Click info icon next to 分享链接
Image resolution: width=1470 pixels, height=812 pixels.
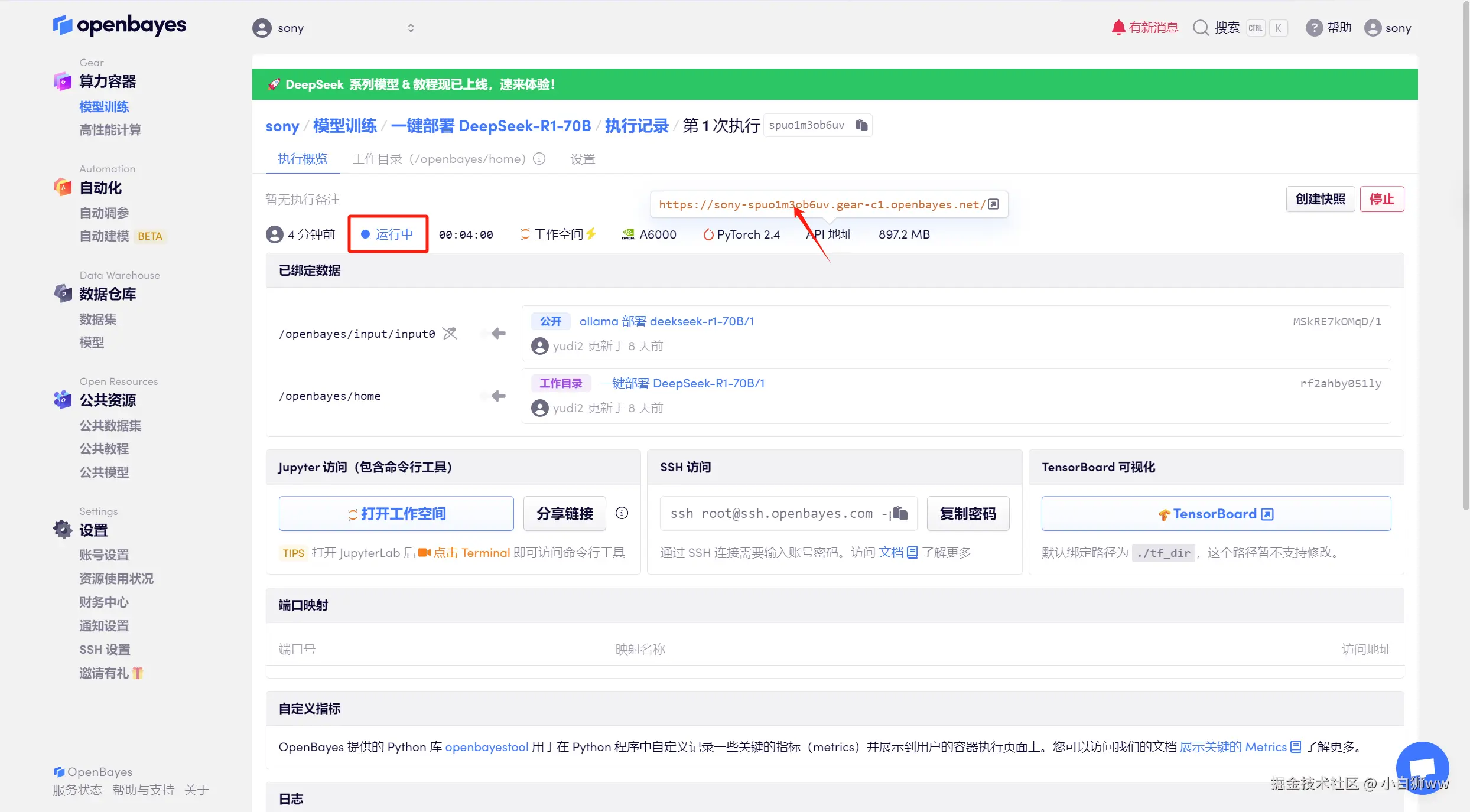[622, 513]
